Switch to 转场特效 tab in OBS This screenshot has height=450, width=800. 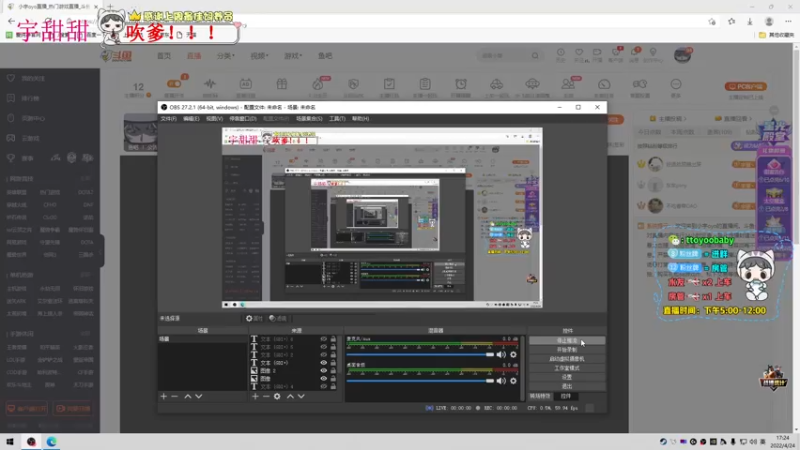click(x=540, y=396)
